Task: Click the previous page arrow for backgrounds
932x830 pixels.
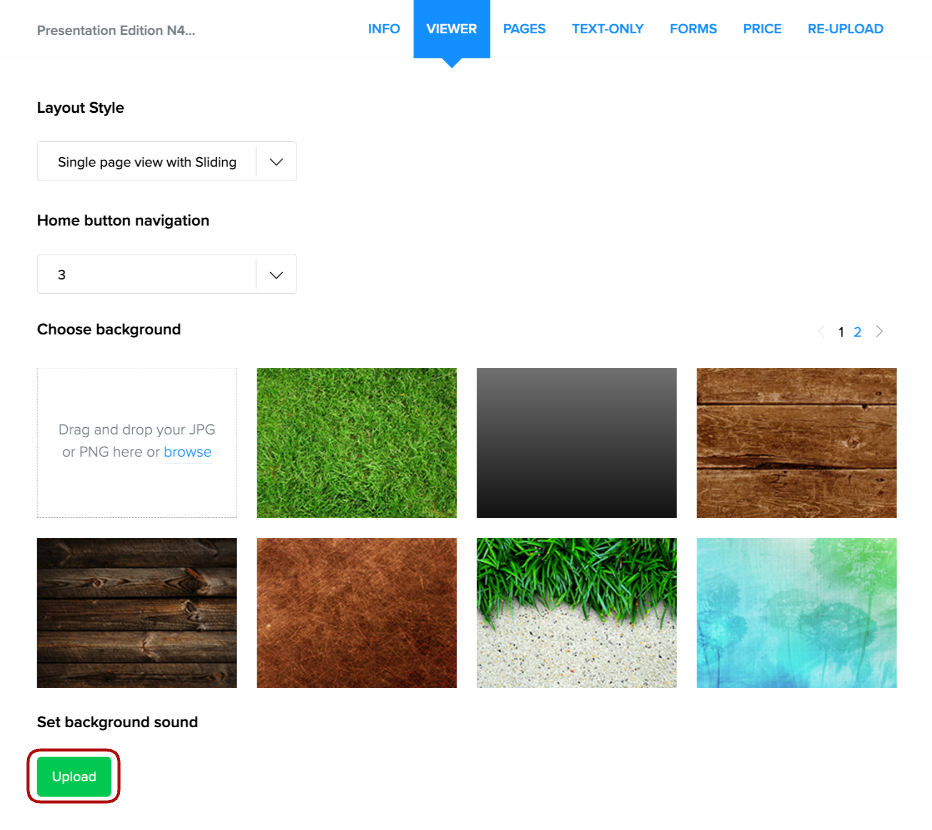Action: (821, 332)
